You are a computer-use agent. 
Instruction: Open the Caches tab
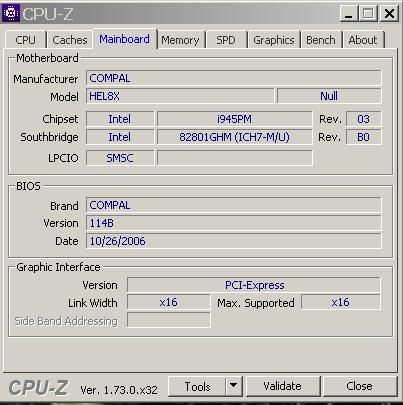(x=70, y=40)
